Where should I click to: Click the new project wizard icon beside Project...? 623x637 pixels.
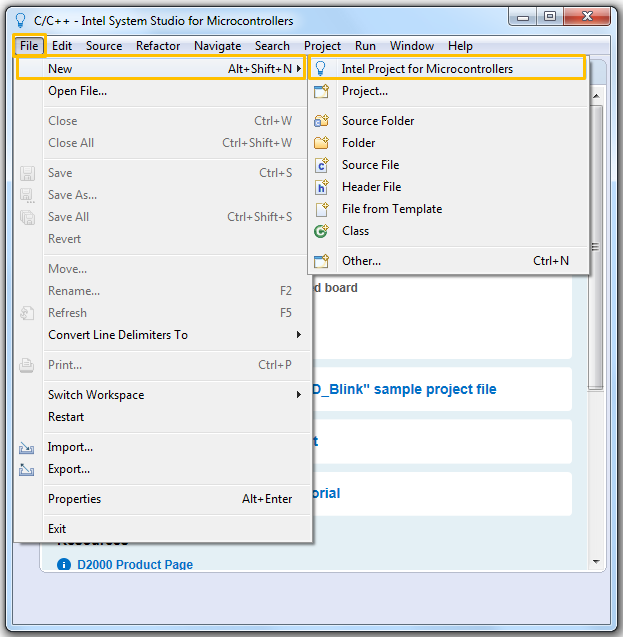coord(321,91)
